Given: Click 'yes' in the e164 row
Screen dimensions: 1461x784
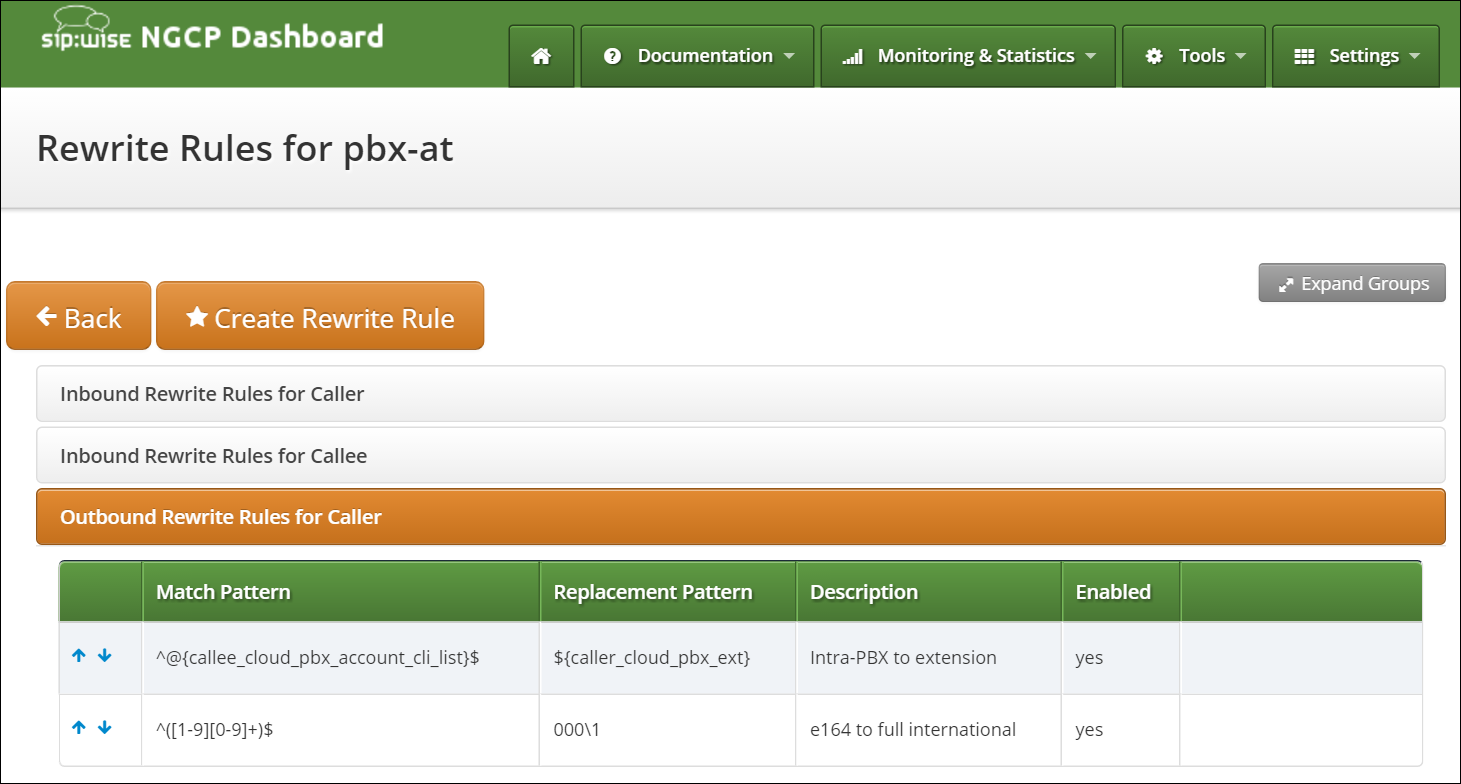Looking at the screenshot, I should pos(1089,730).
